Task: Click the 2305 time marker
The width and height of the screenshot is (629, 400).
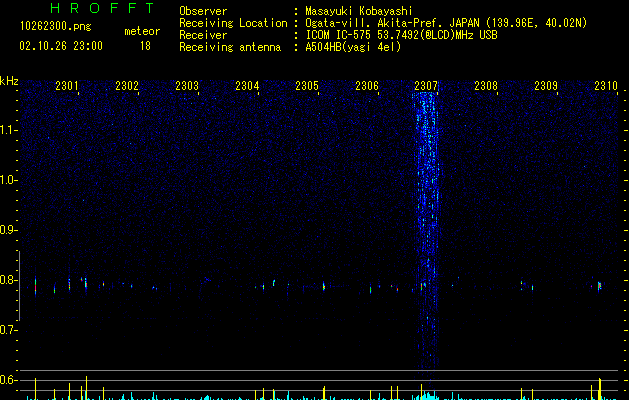Action: (307, 85)
